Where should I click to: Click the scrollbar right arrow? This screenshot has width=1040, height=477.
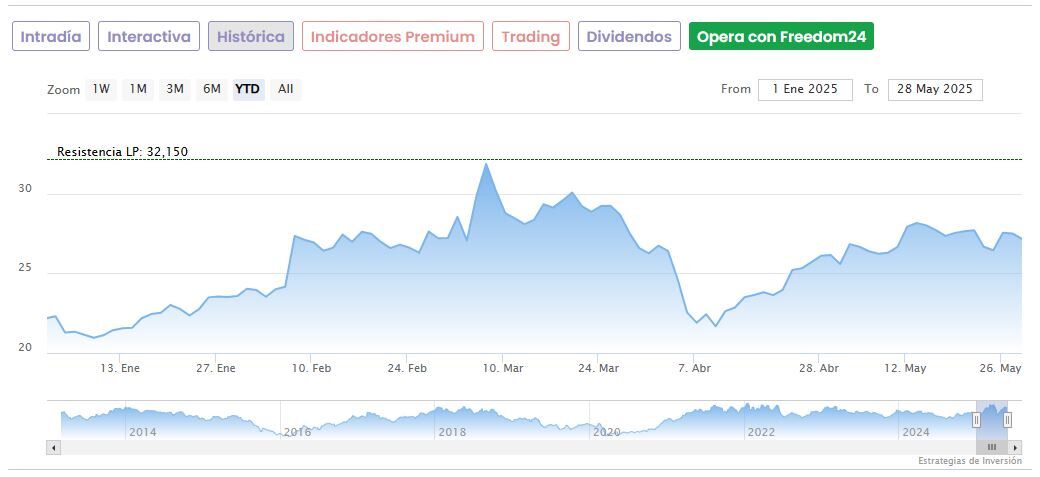[1015, 447]
